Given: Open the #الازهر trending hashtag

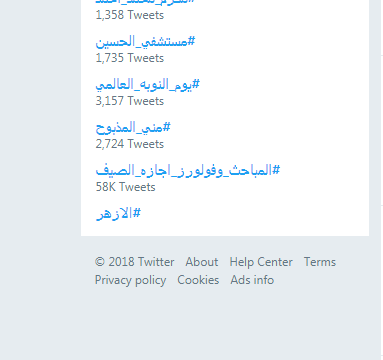Looking at the screenshot, I should pyautogui.click(x=118, y=213).
